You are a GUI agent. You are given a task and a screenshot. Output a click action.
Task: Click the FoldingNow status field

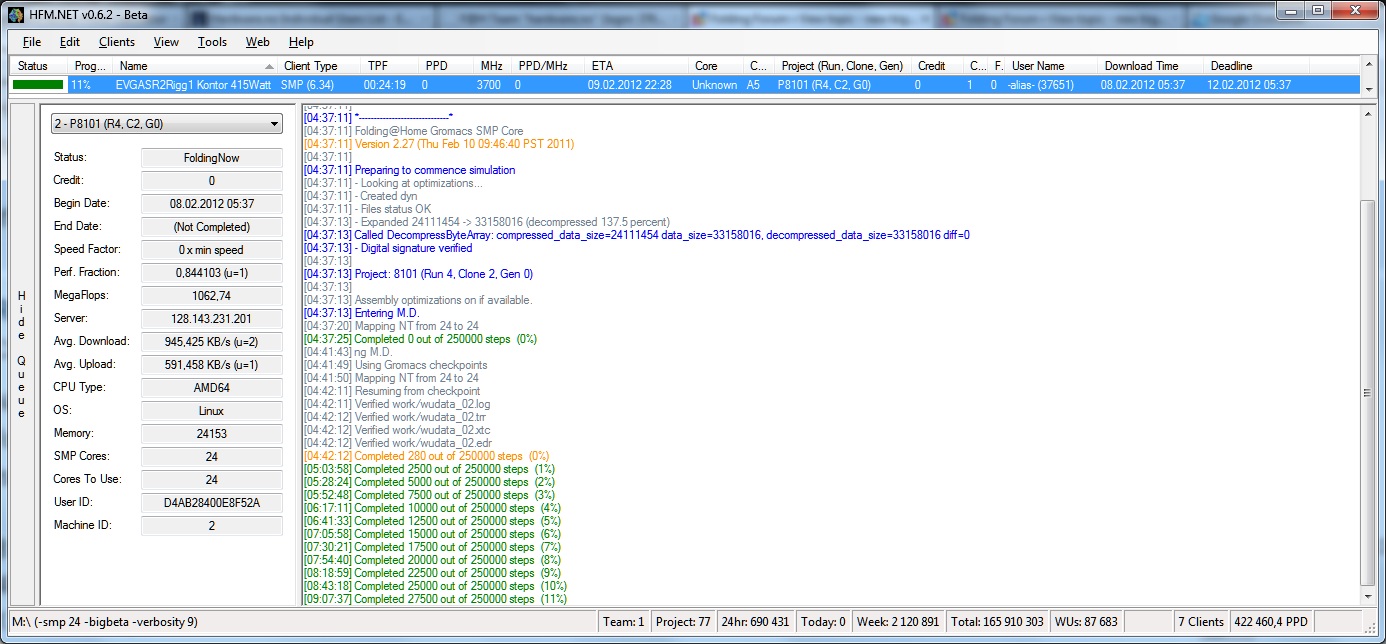[211, 158]
